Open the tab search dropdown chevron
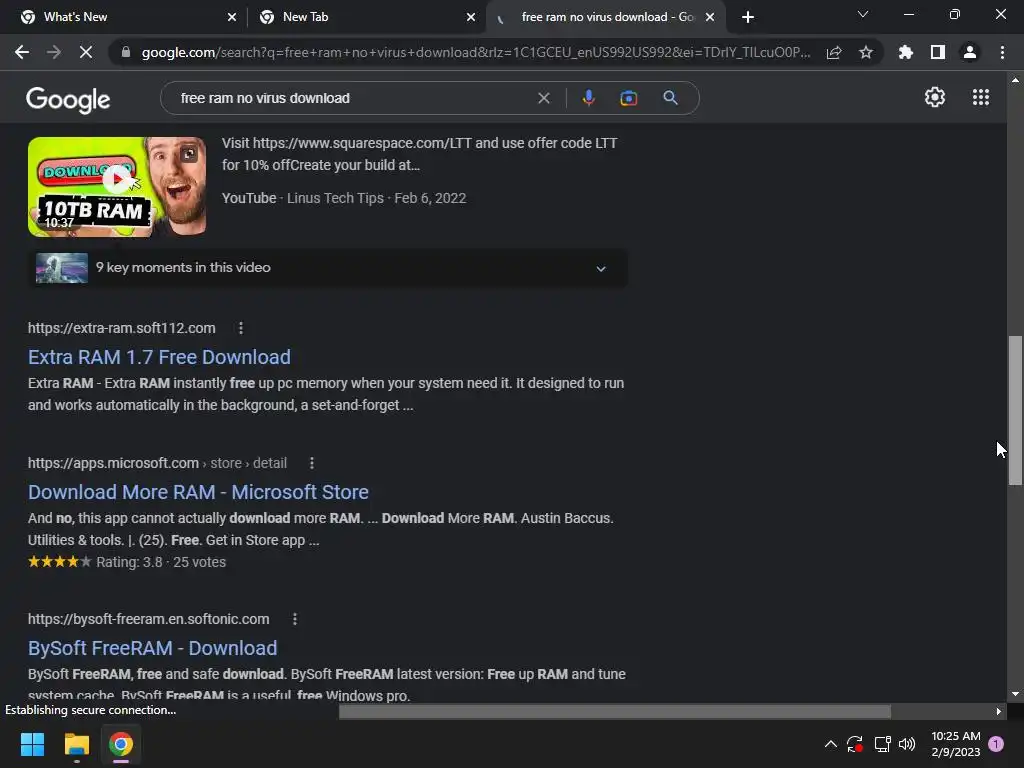 (863, 14)
